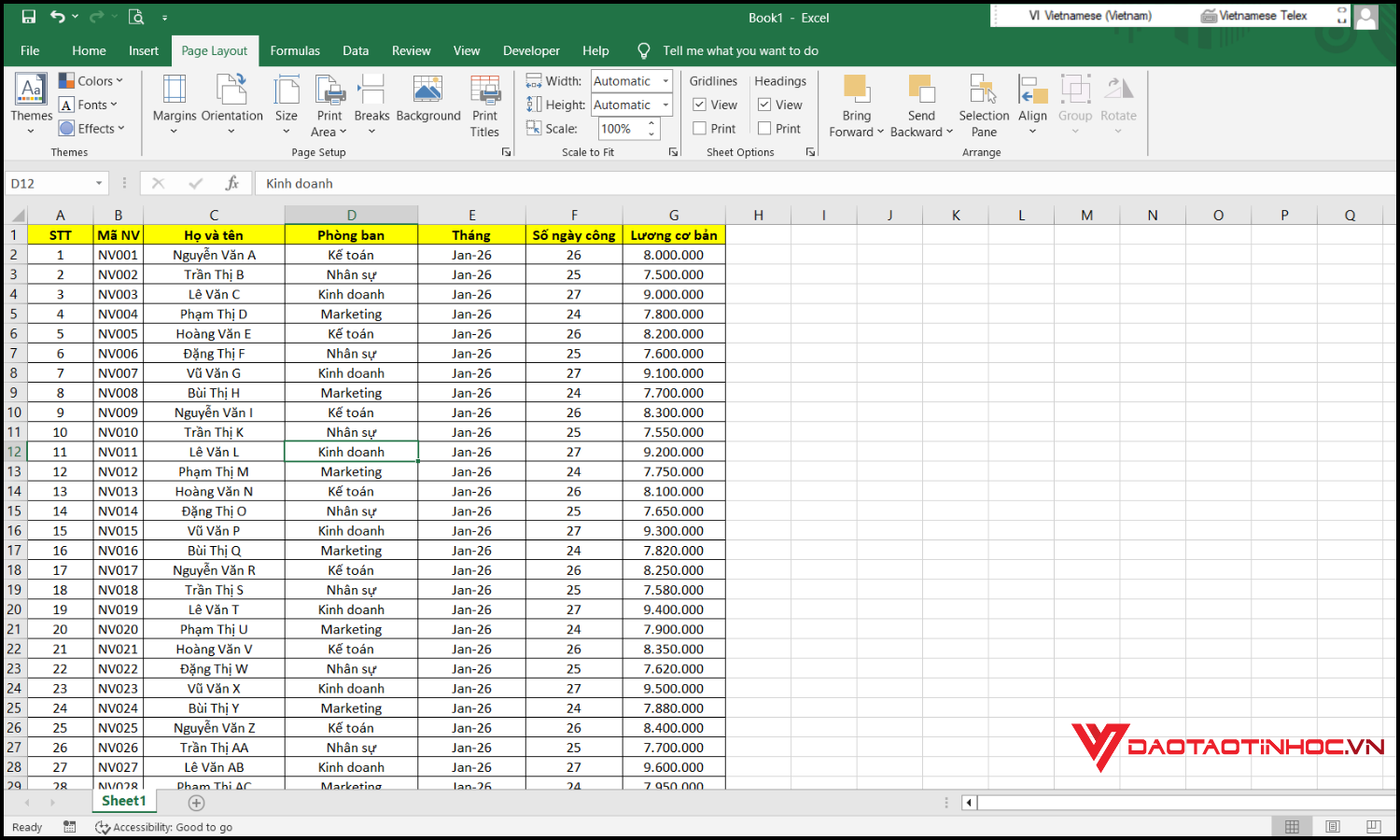Select the Orientation tool
Image resolution: width=1400 pixels, height=840 pixels.
(231, 105)
